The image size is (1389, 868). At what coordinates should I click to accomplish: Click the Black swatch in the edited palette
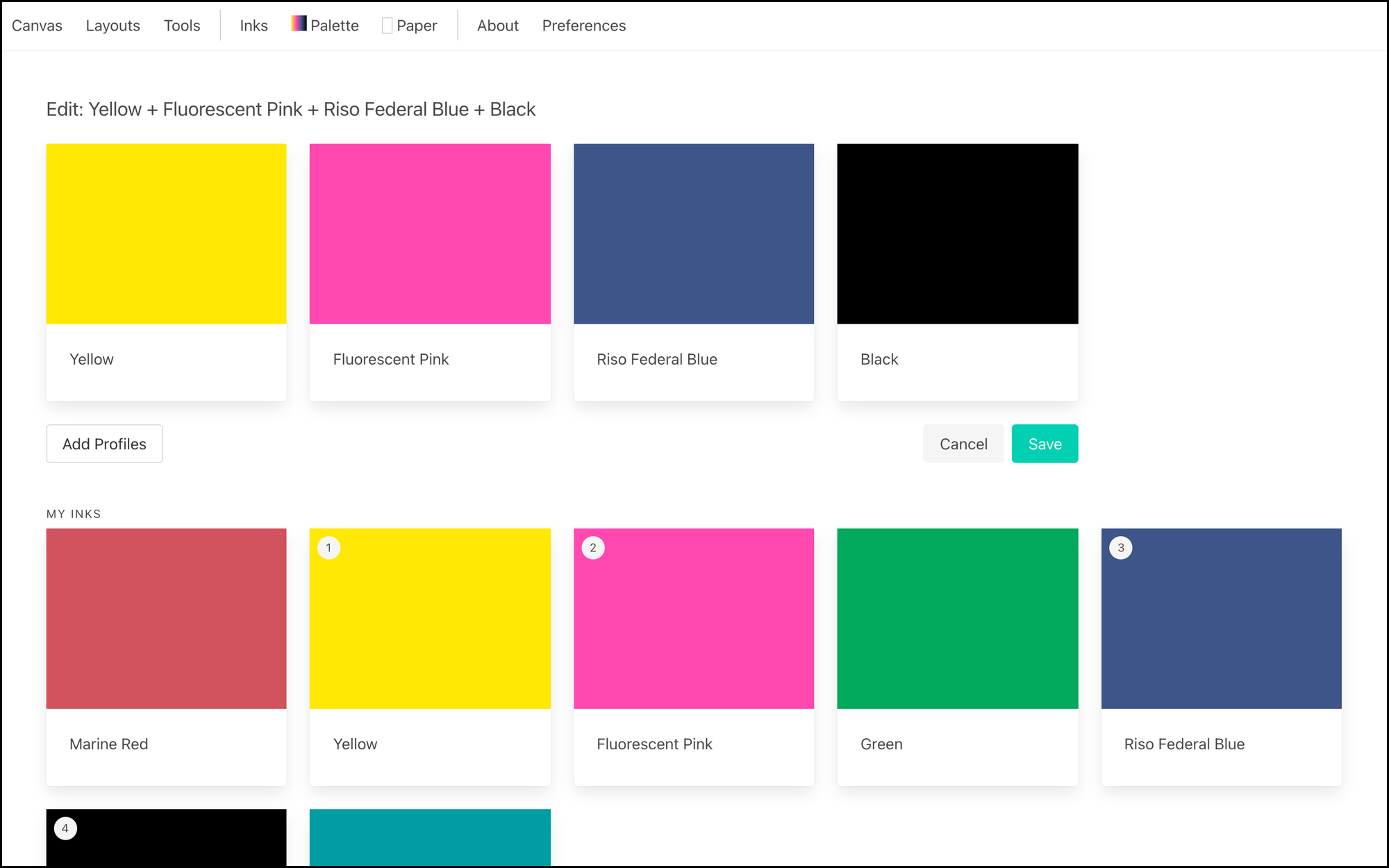pyautogui.click(x=957, y=234)
